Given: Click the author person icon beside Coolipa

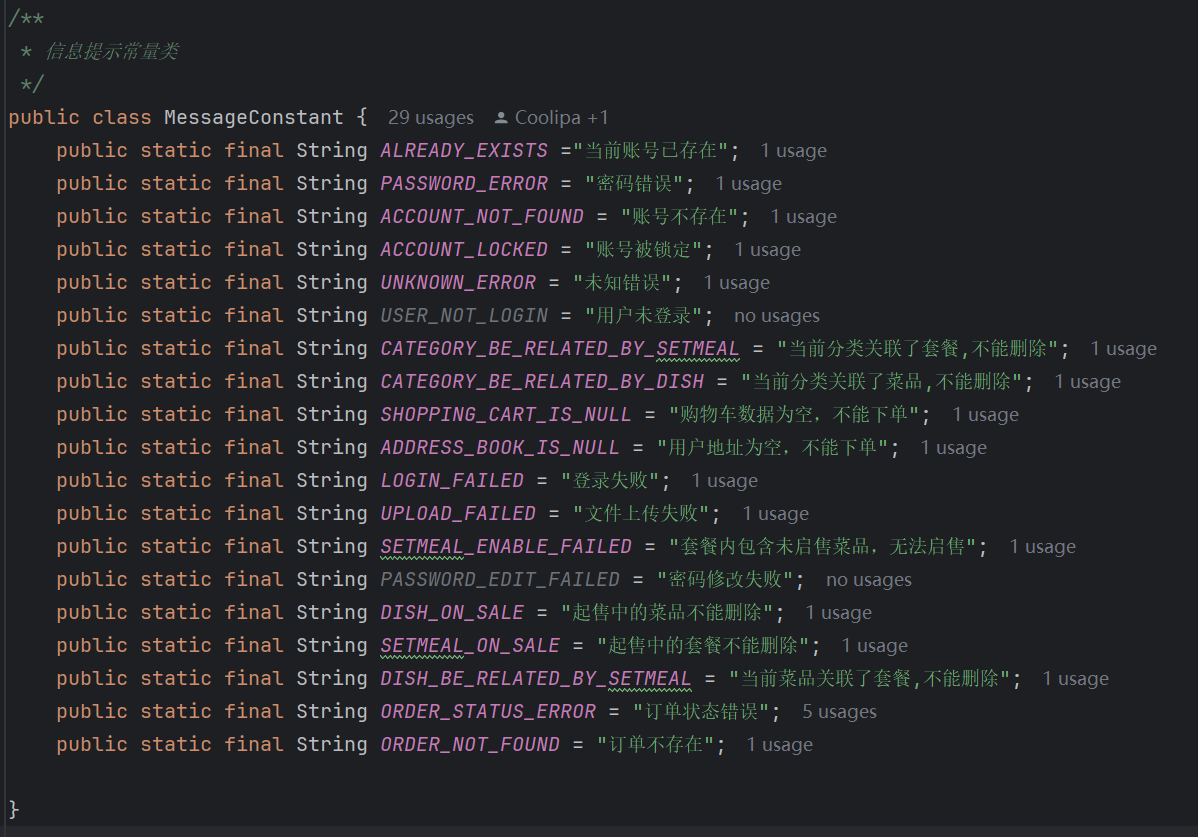Looking at the screenshot, I should [501, 118].
